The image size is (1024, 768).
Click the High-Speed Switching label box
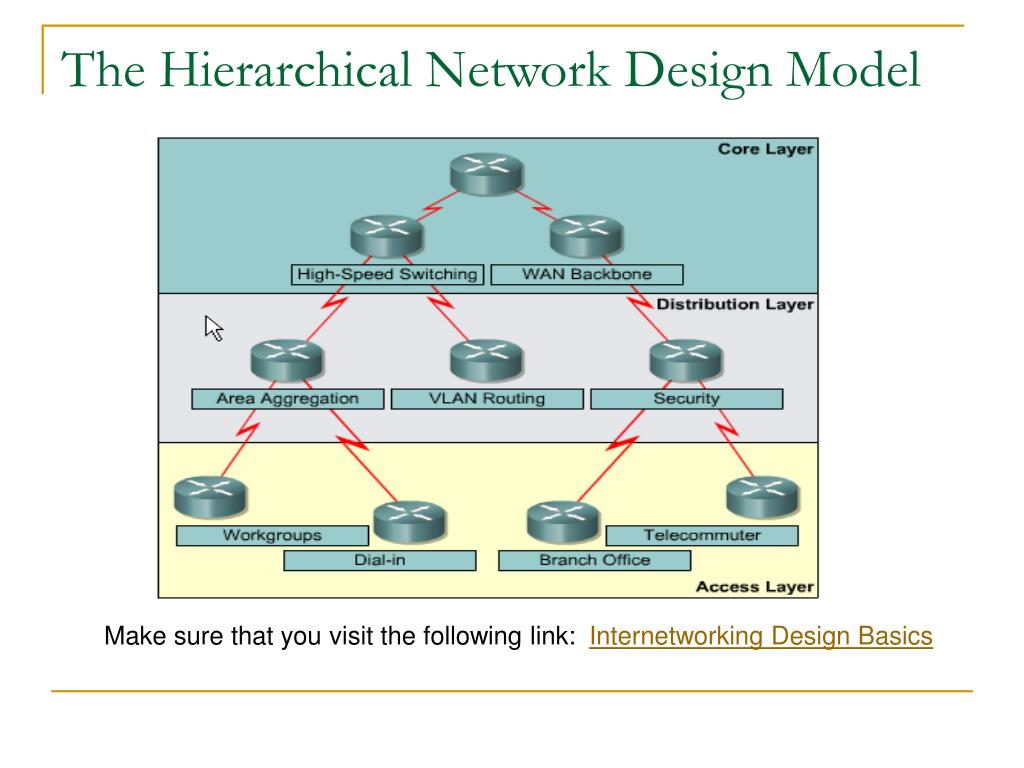pyautogui.click(x=387, y=274)
